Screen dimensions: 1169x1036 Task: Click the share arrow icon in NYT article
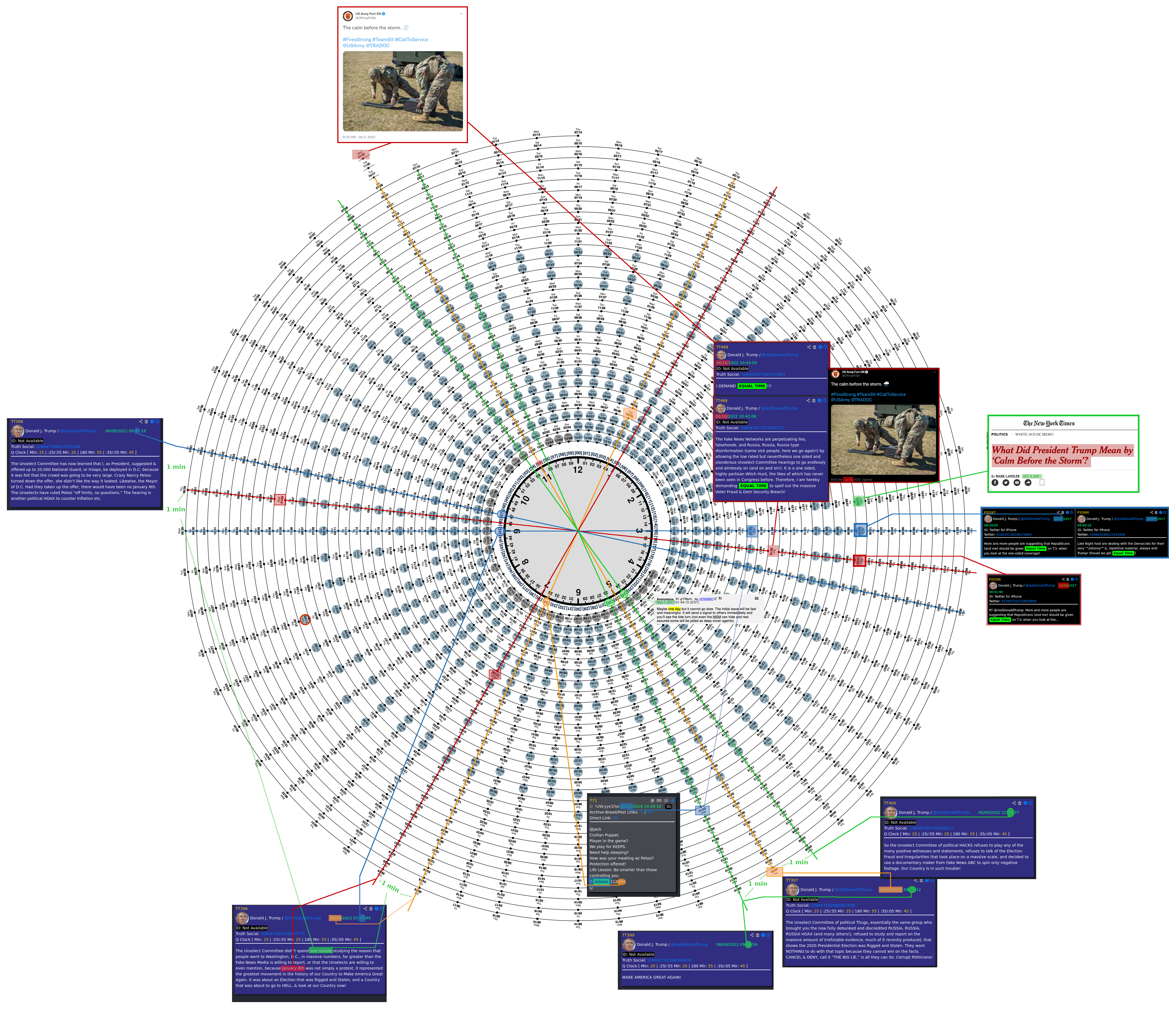(x=1028, y=483)
